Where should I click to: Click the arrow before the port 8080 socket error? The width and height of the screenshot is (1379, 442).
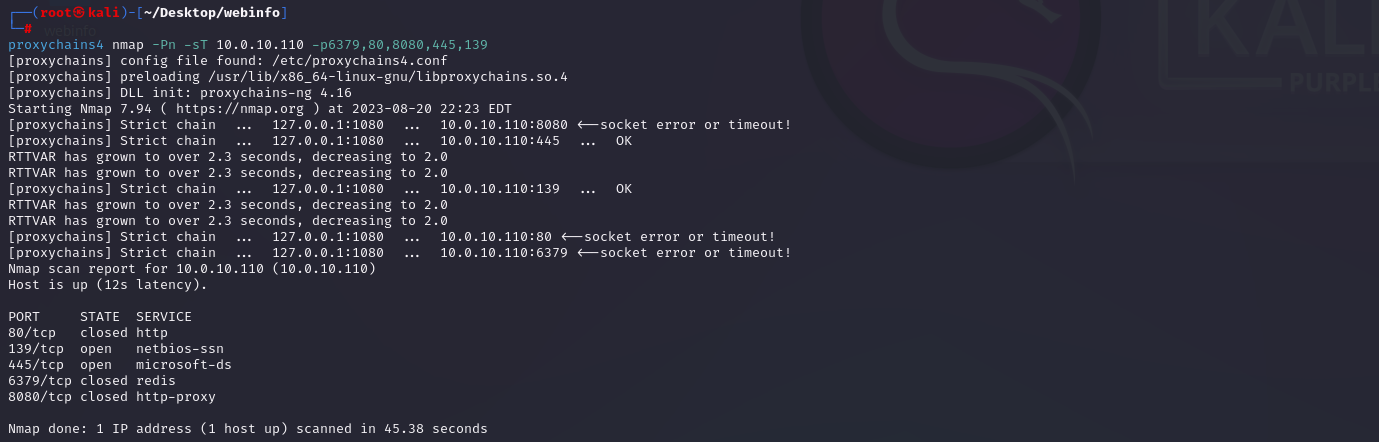(587, 125)
